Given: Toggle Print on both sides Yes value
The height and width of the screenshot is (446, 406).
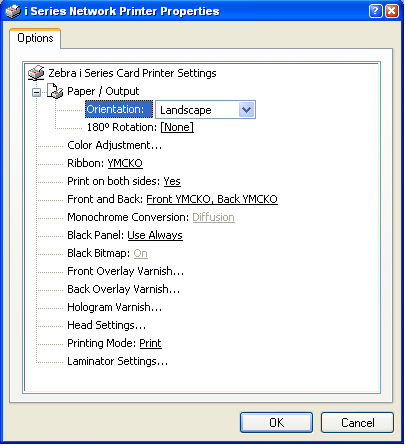Looking at the screenshot, I should coord(172,181).
